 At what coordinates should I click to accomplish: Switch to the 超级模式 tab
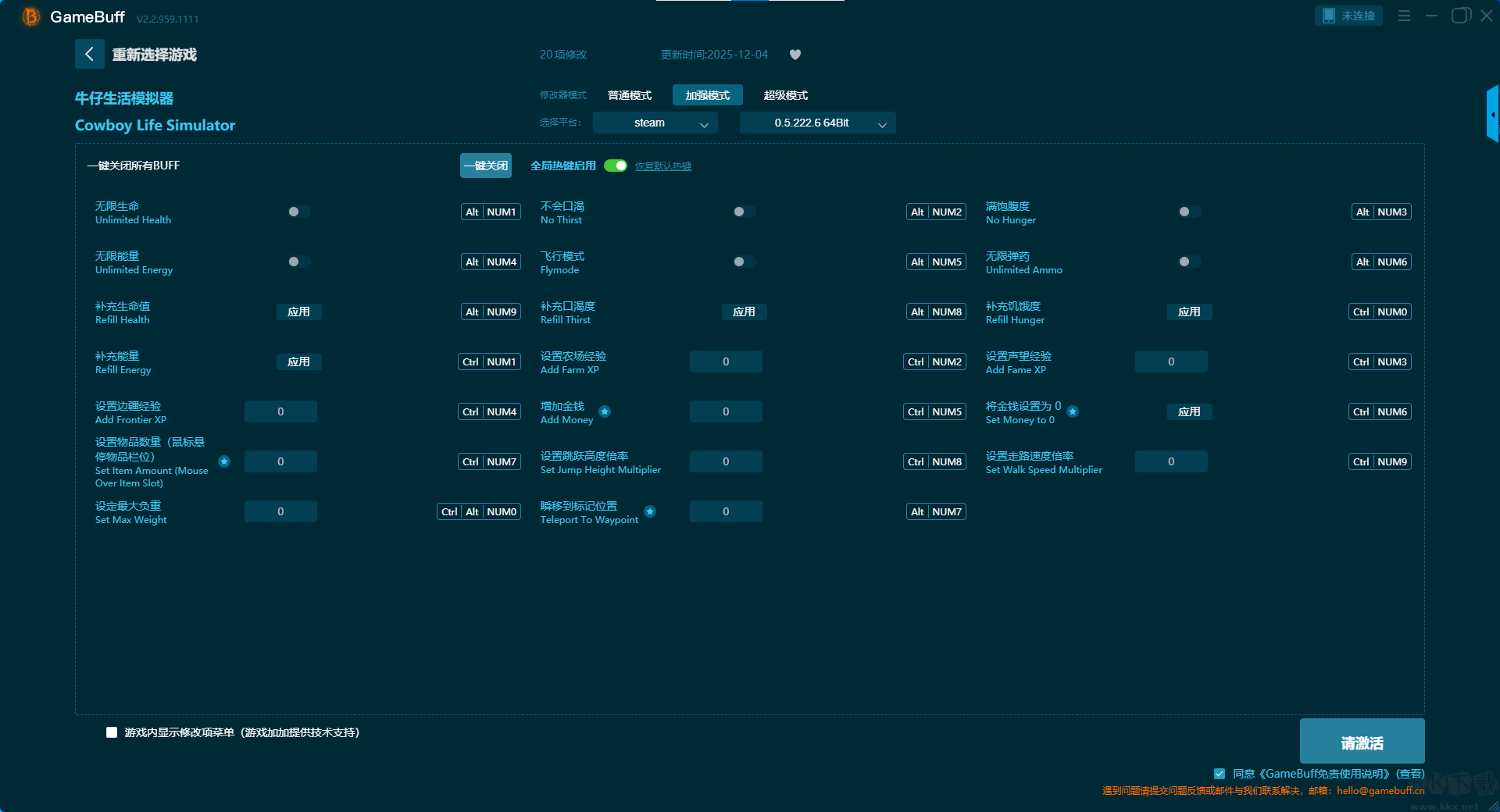785,95
